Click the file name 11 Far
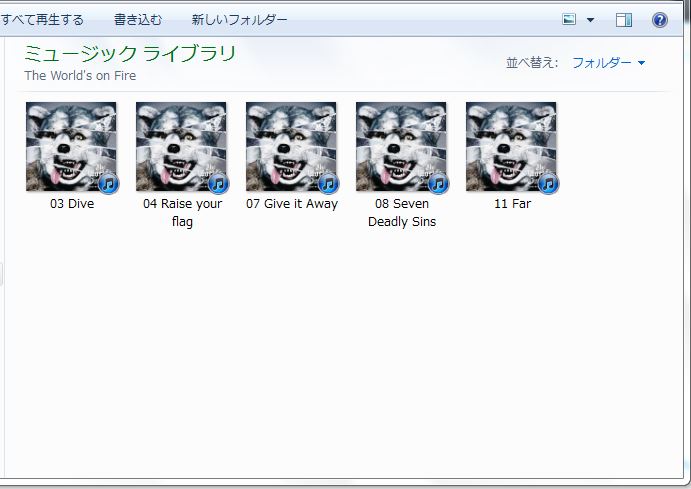 [x=513, y=204]
